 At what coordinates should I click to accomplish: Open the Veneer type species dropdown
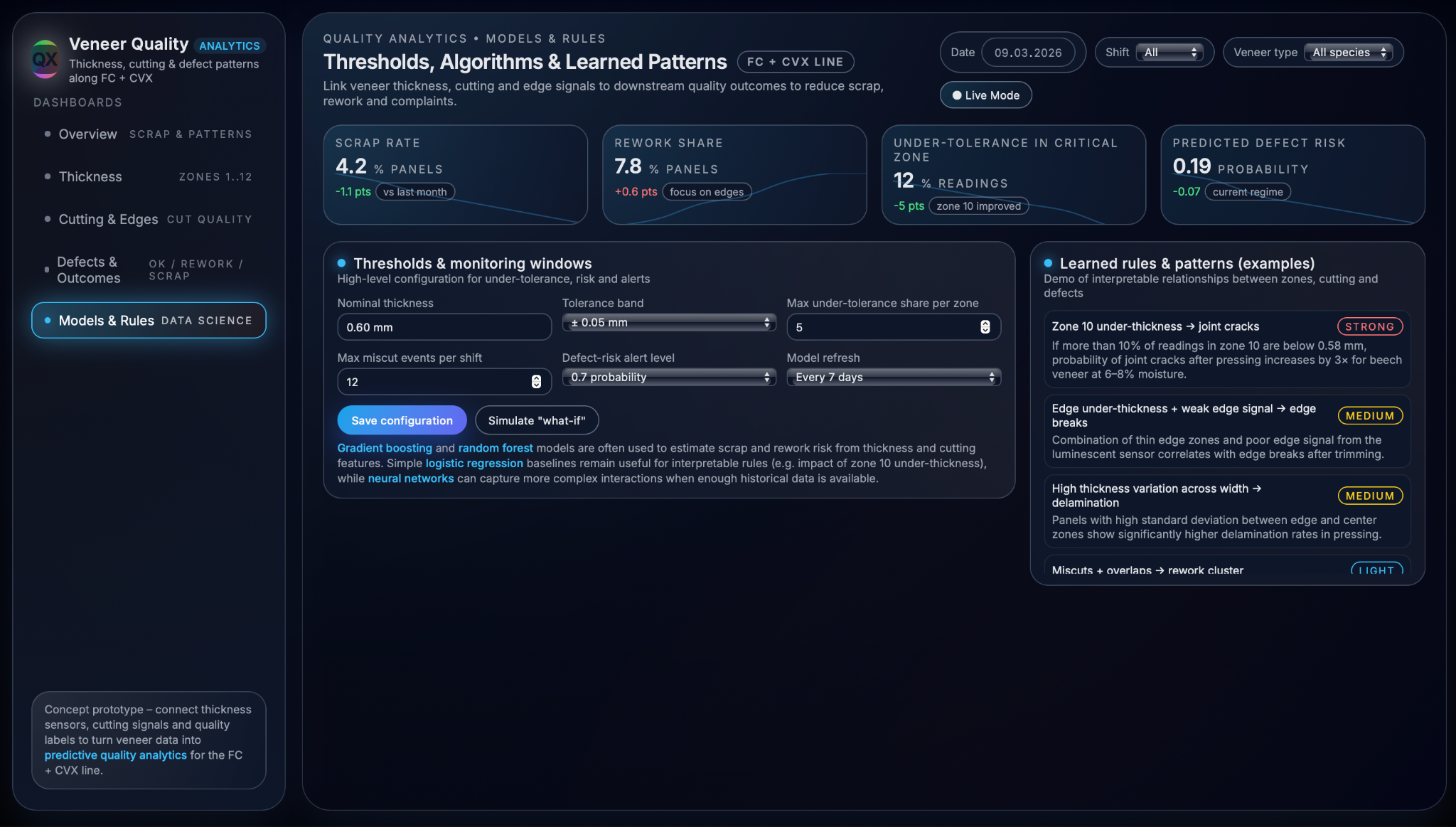pyautogui.click(x=1348, y=53)
